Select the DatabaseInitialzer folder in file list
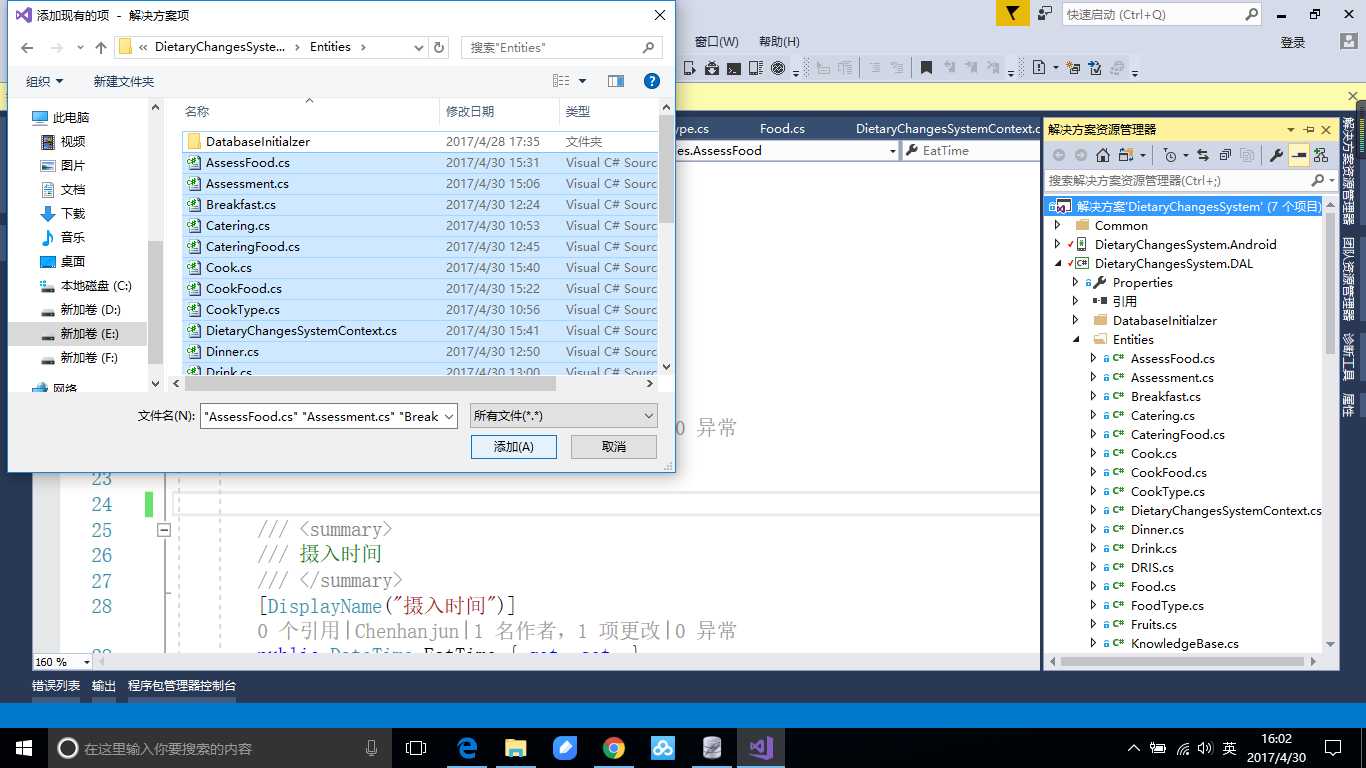This screenshot has height=768, width=1366. [x=420, y=141]
